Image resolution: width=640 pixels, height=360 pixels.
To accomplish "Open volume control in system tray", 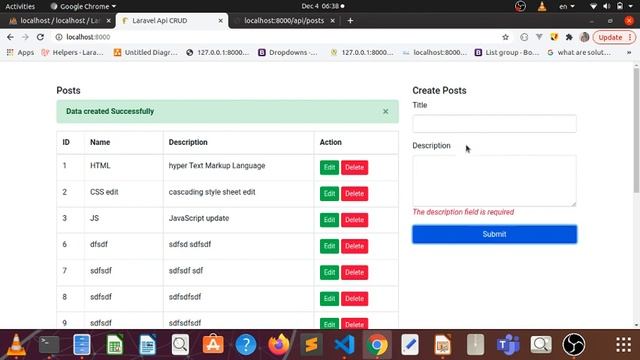I will pyautogui.click(x=607, y=6).
